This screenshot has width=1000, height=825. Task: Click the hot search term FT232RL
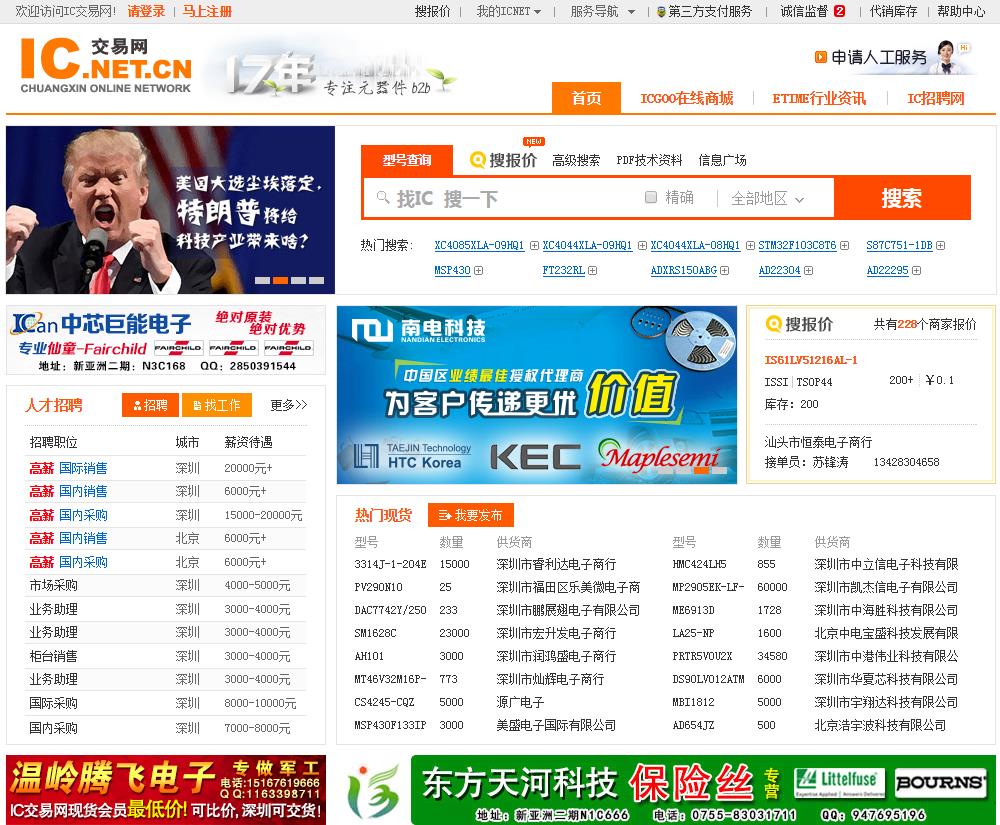point(564,270)
